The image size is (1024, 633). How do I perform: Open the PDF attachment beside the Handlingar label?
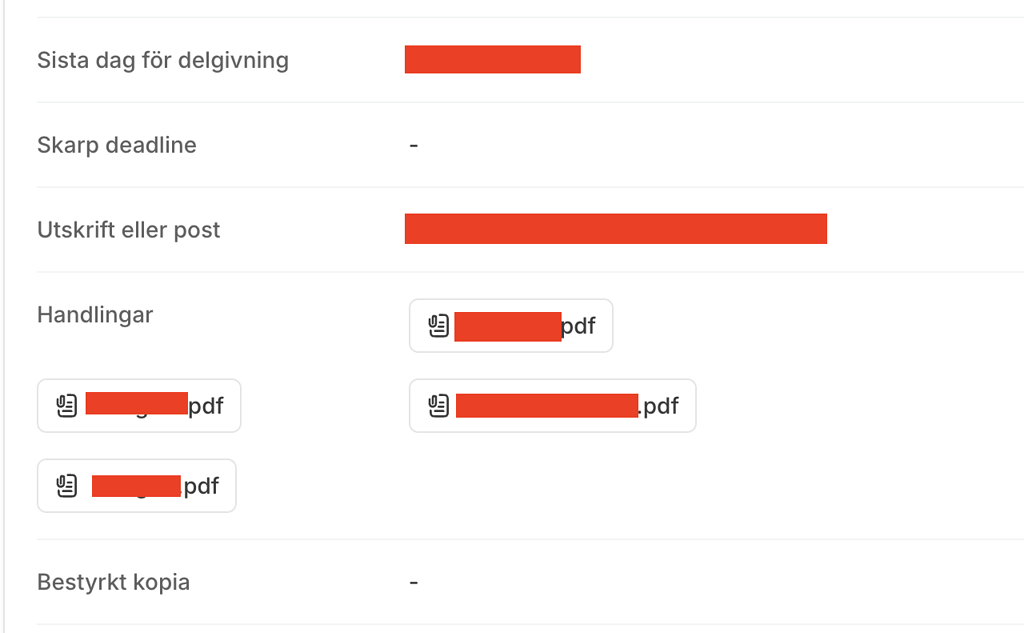pyautogui.click(x=510, y=325)
